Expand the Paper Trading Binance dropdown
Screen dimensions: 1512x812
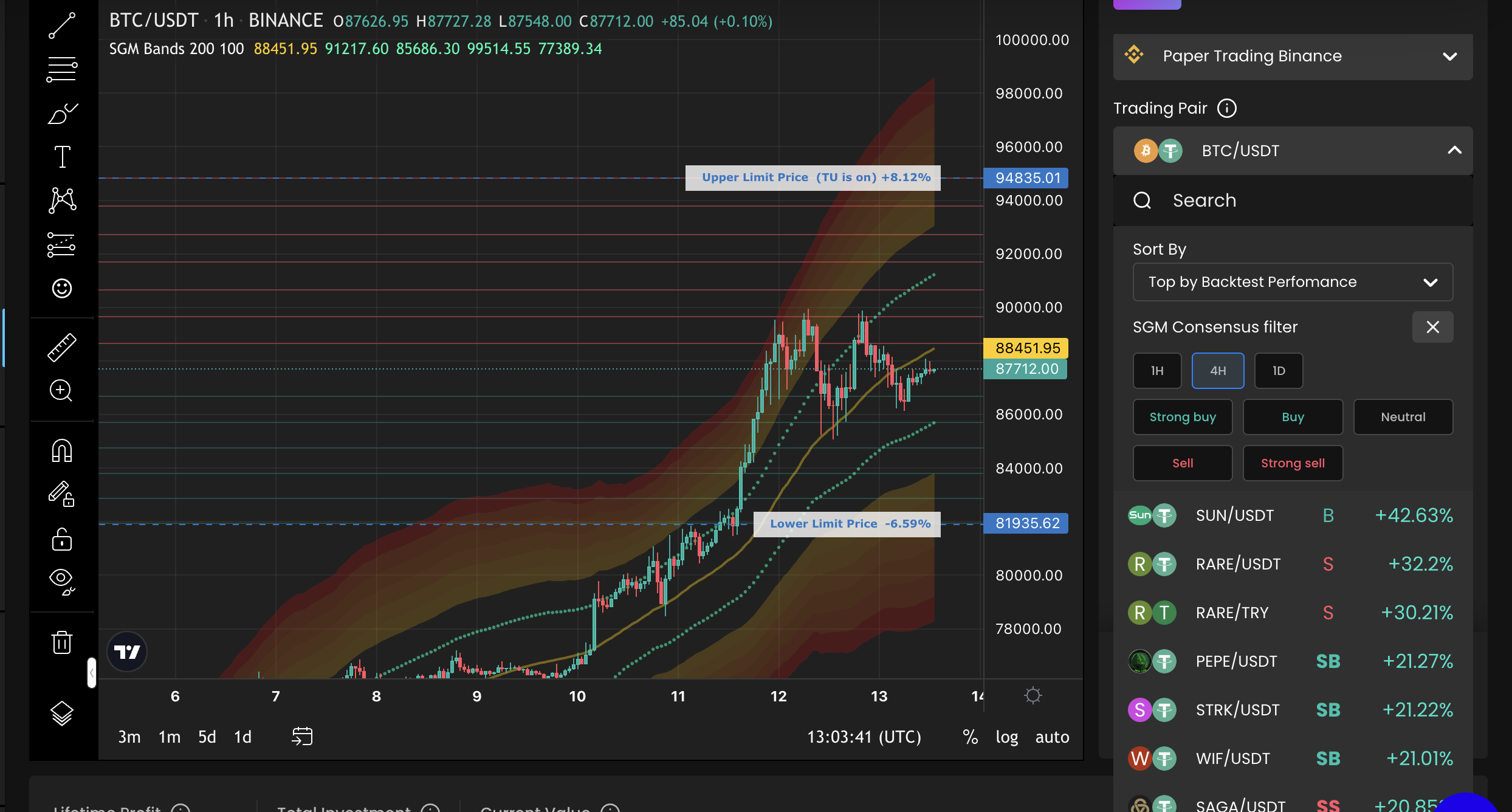pyautogui.click(x=1293, y=57)
